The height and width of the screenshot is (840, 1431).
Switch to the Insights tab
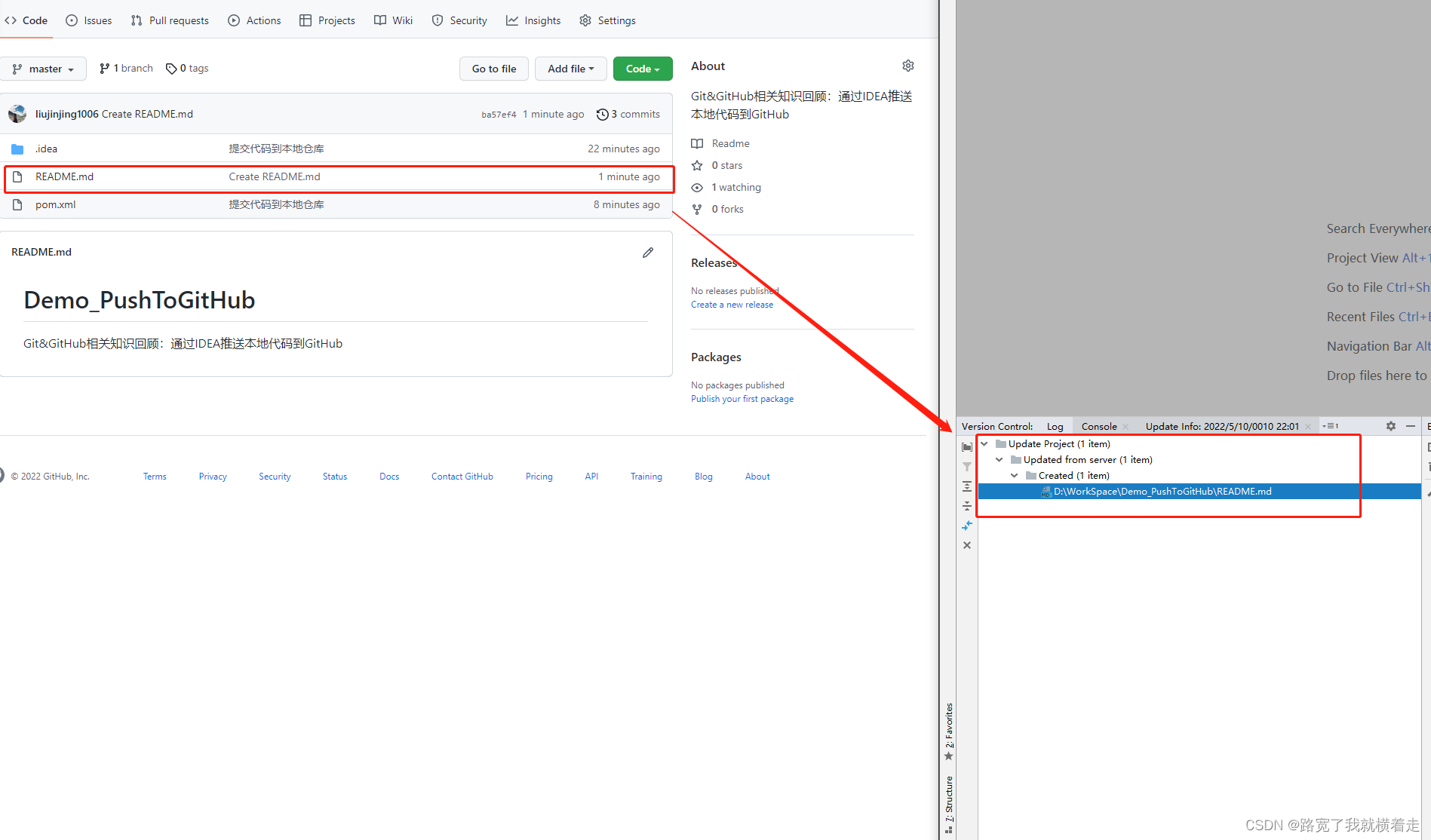pyautogui.click(x=533, y=20)
